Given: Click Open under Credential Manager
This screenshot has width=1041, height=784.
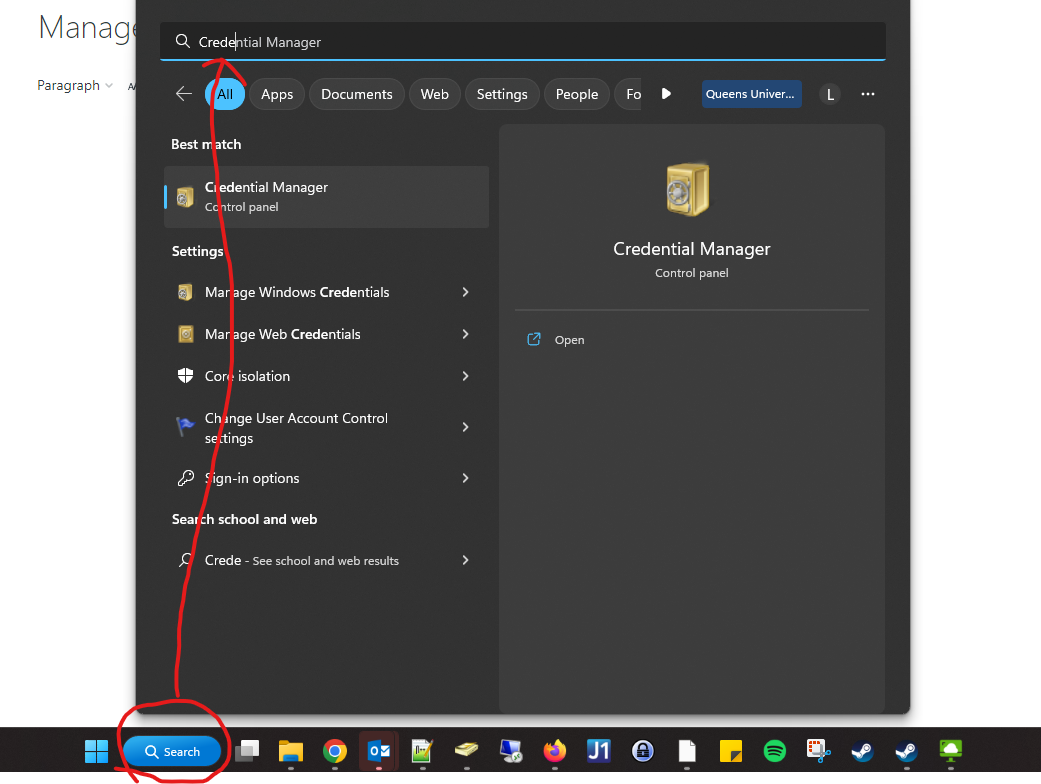Looking at the screenshot, I should tap(569, 340).
